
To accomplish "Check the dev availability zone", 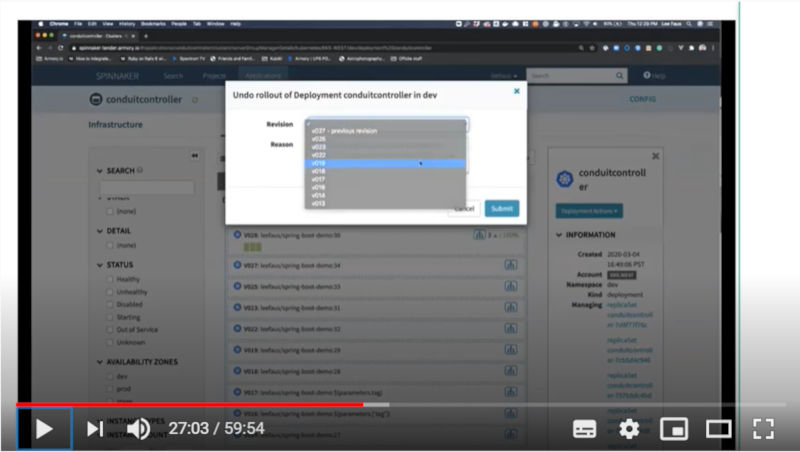I will click(110, 376).
